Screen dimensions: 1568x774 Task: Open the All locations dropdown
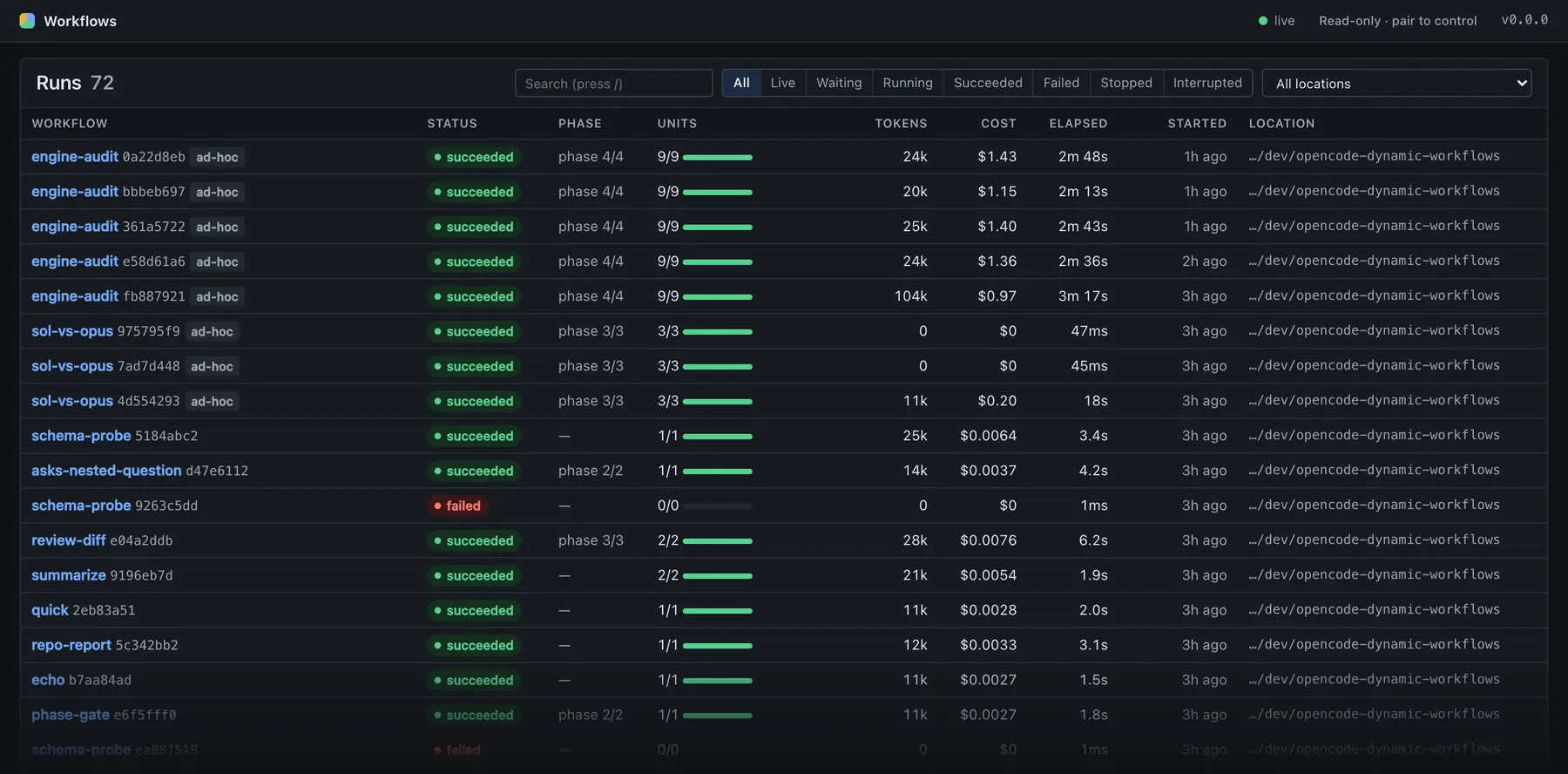coord(1396,84)
